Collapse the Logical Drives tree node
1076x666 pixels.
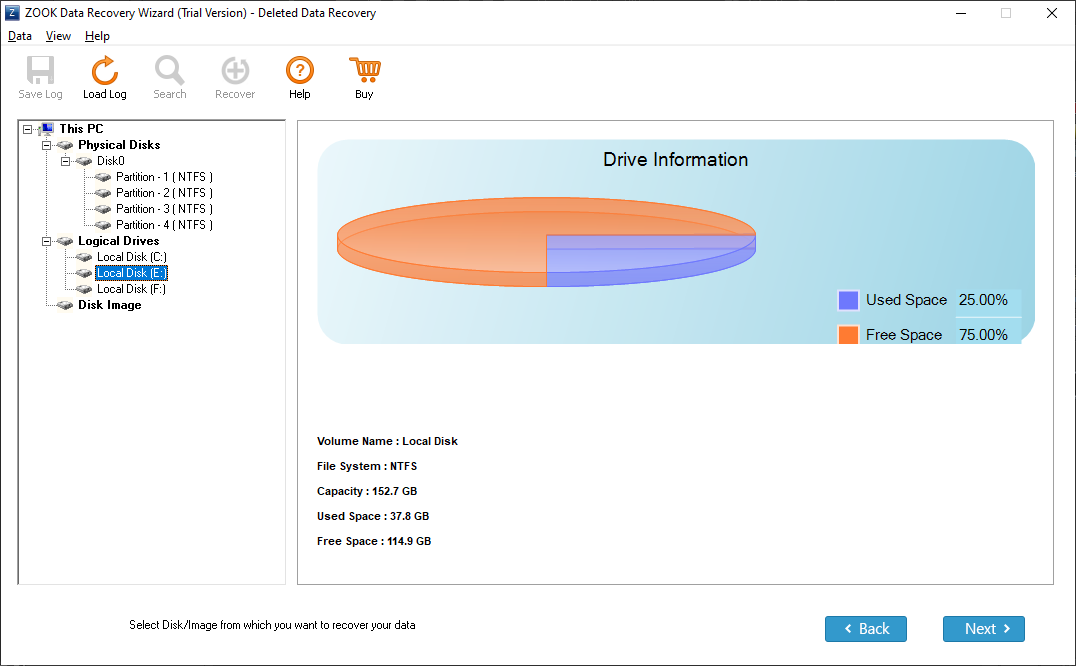pos(47,241)
